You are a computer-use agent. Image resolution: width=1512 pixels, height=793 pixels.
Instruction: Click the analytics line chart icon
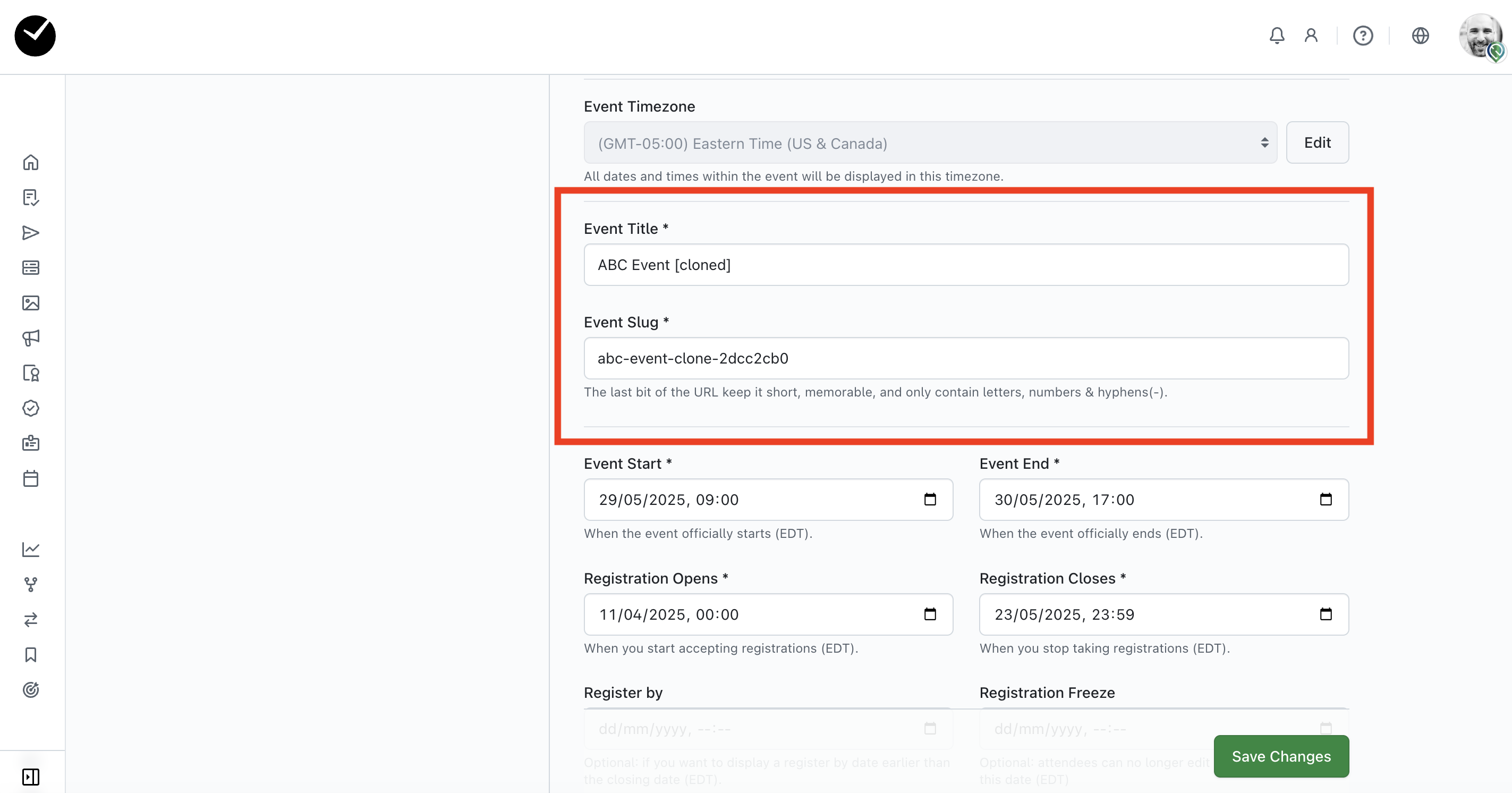(x=30, y=549)
